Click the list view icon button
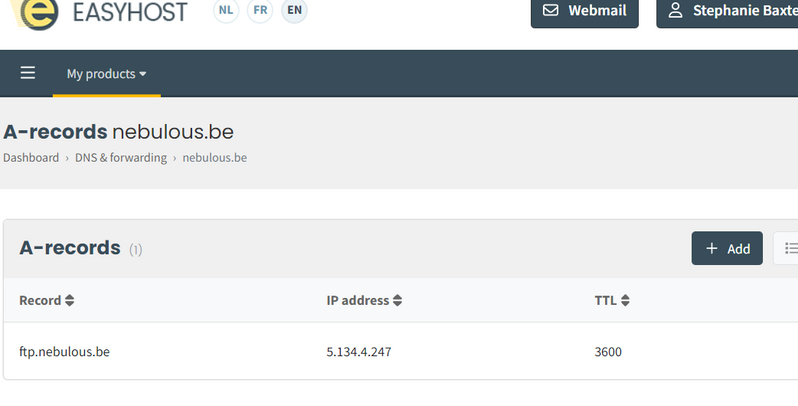 pos(789,248)
